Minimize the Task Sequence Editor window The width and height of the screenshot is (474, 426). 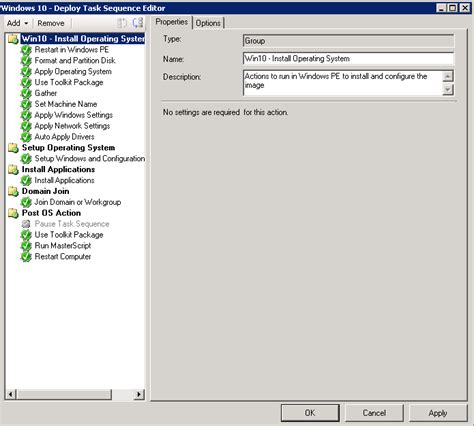[x=441, y=8]
